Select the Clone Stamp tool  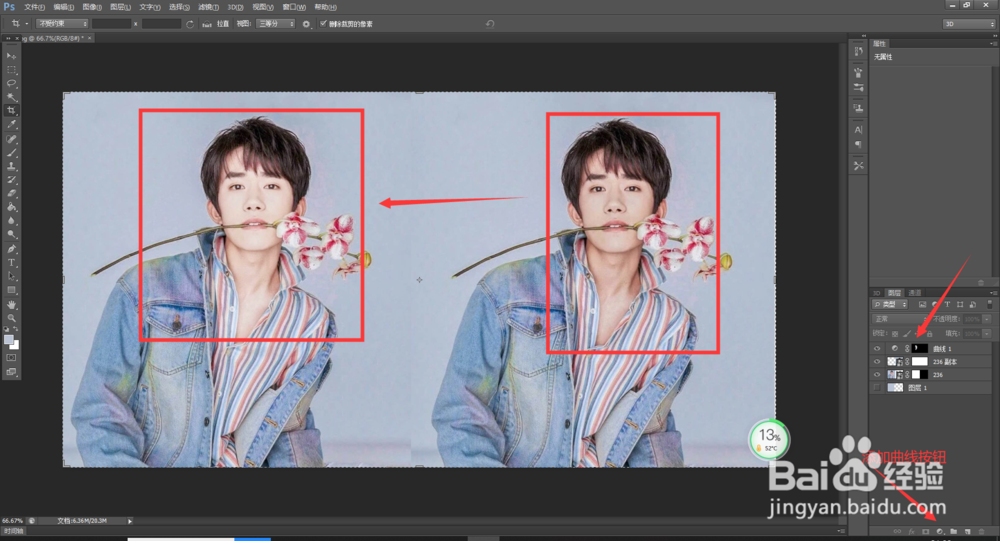(11, 166)
